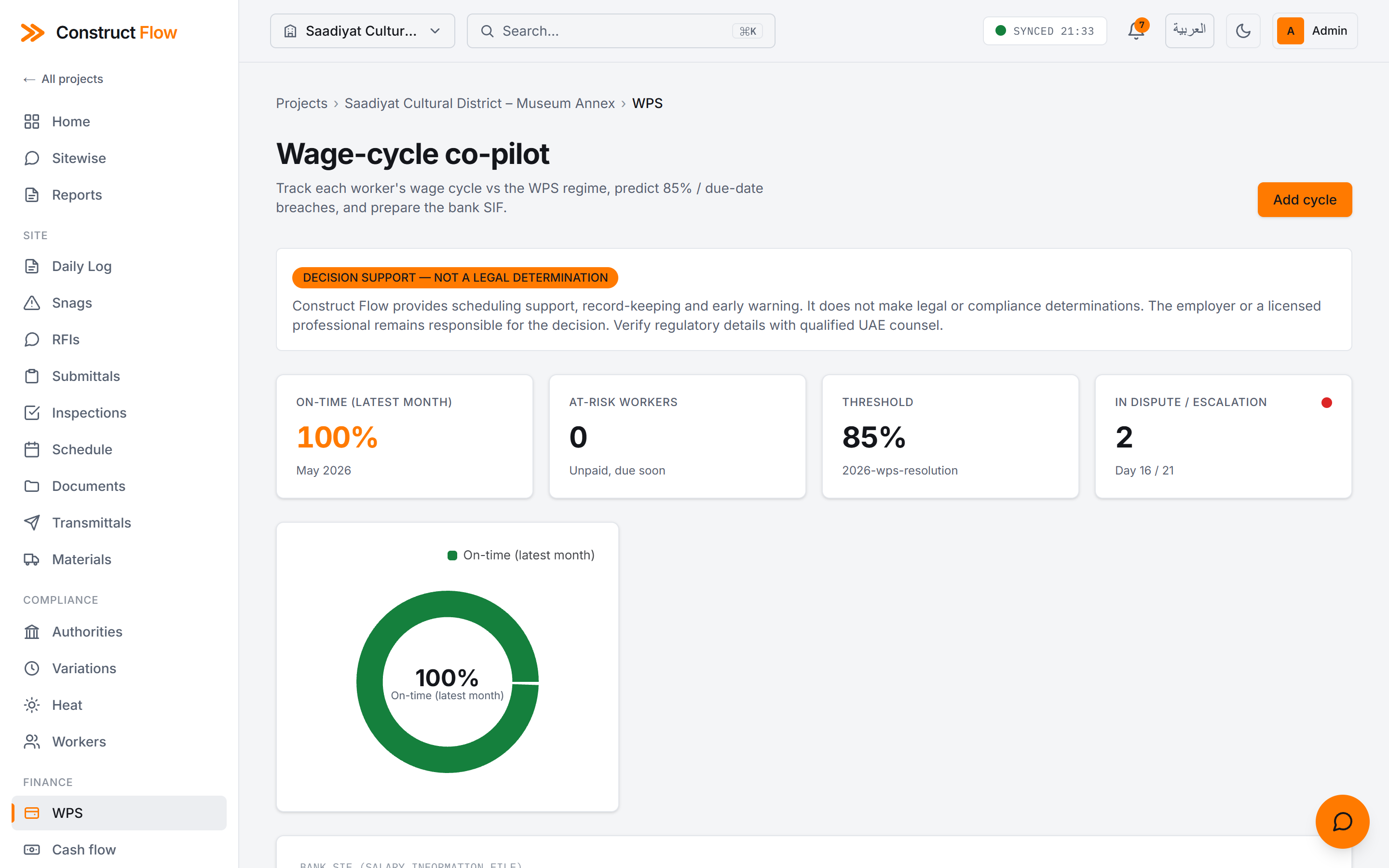Open Workers people icon
The width and height of the screenshot is (1389, 868).
coord(31,742)
